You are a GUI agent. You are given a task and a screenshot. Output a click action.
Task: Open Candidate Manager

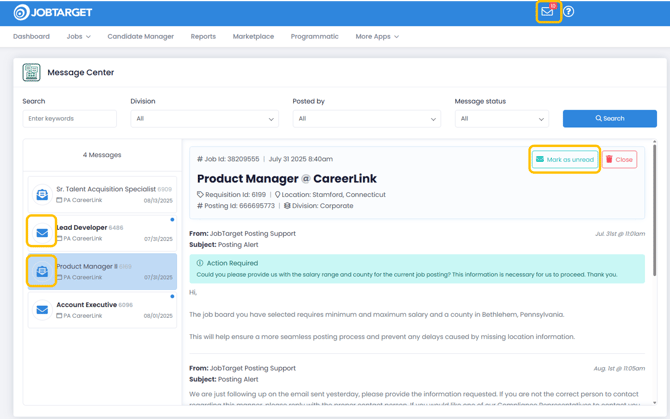pos(141,36)
